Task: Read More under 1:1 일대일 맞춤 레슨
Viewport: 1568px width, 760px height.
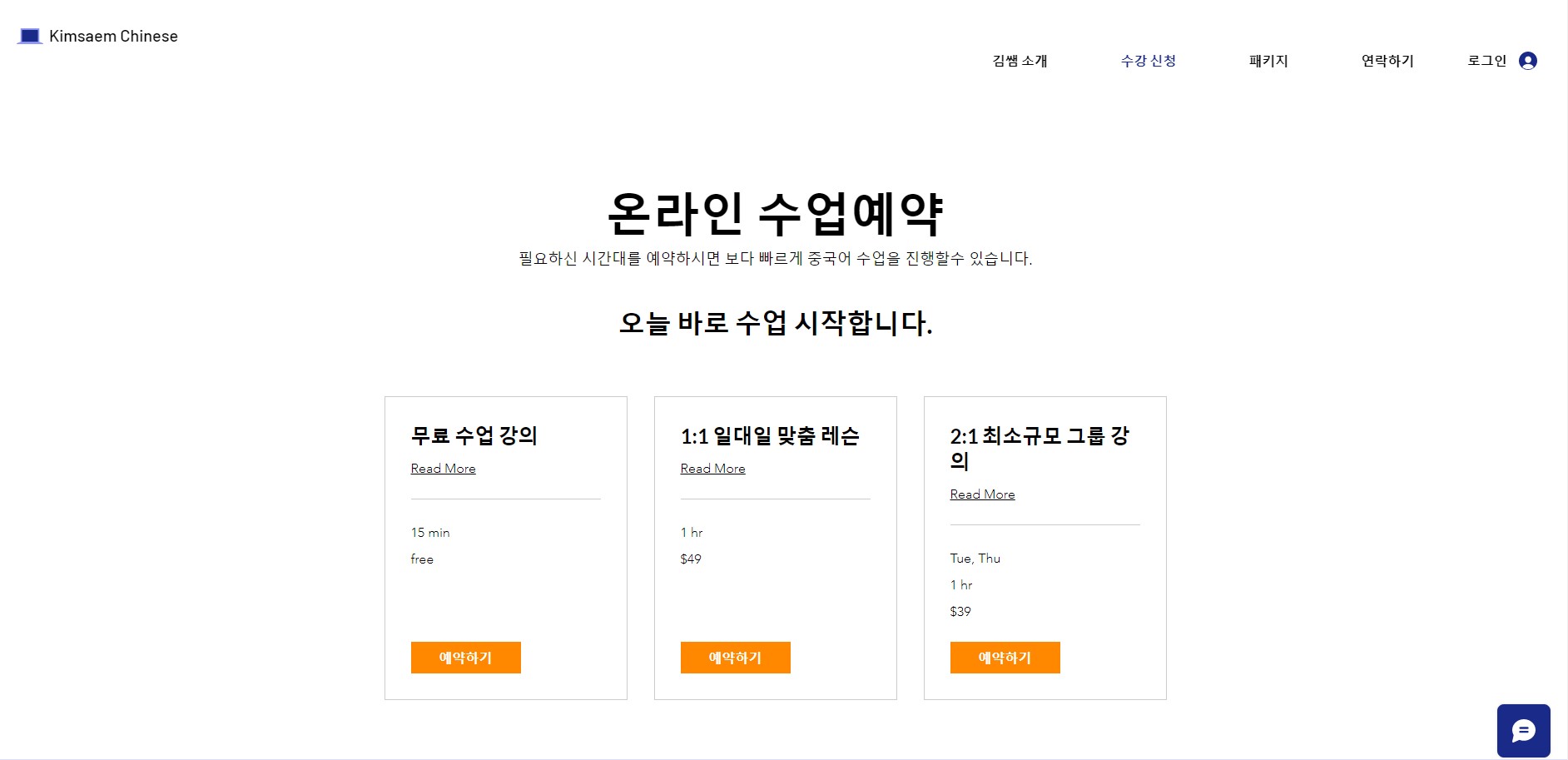Action: click(x=712, y=469)
